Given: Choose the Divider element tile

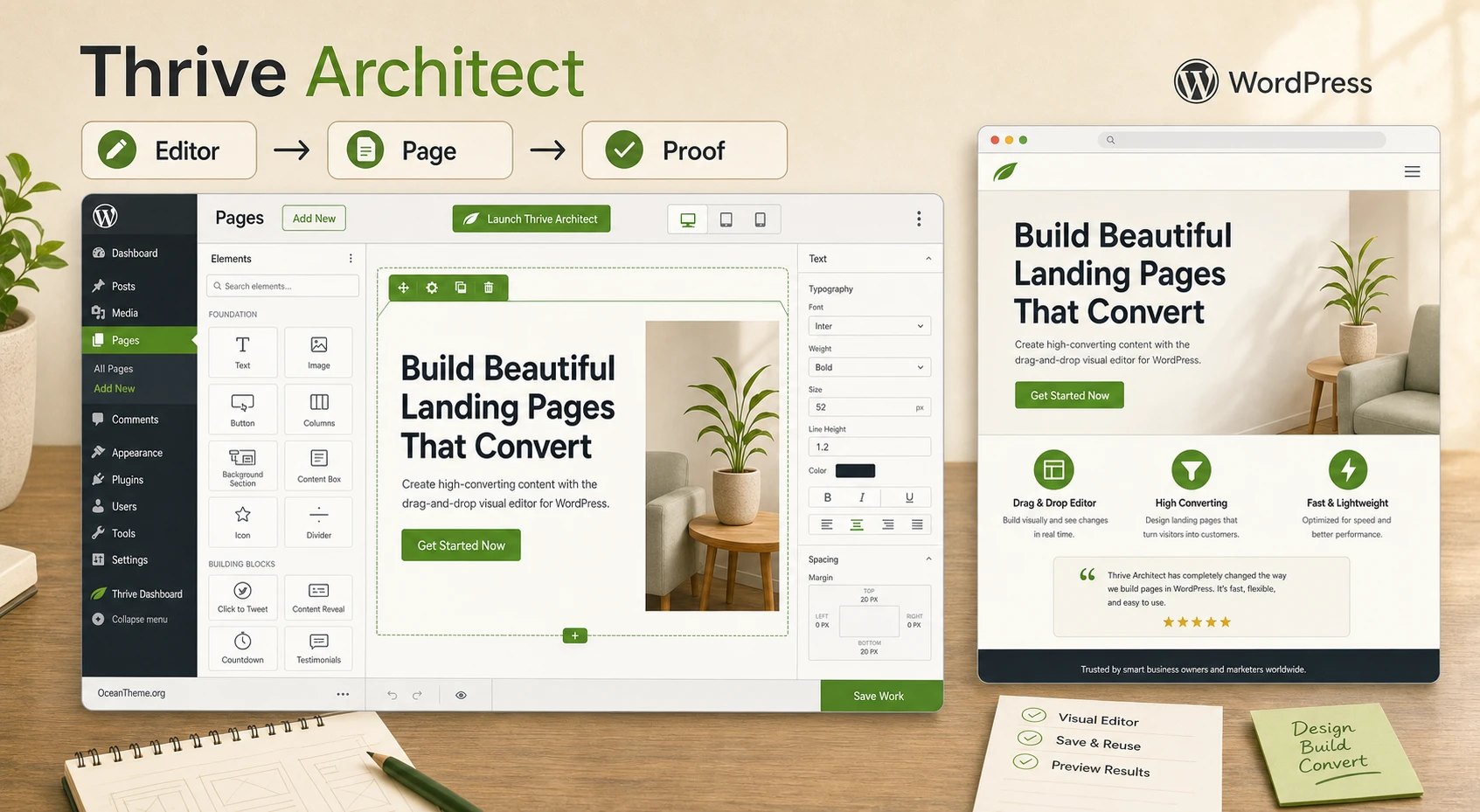Looking at the screenshot, I should (319, 522).
